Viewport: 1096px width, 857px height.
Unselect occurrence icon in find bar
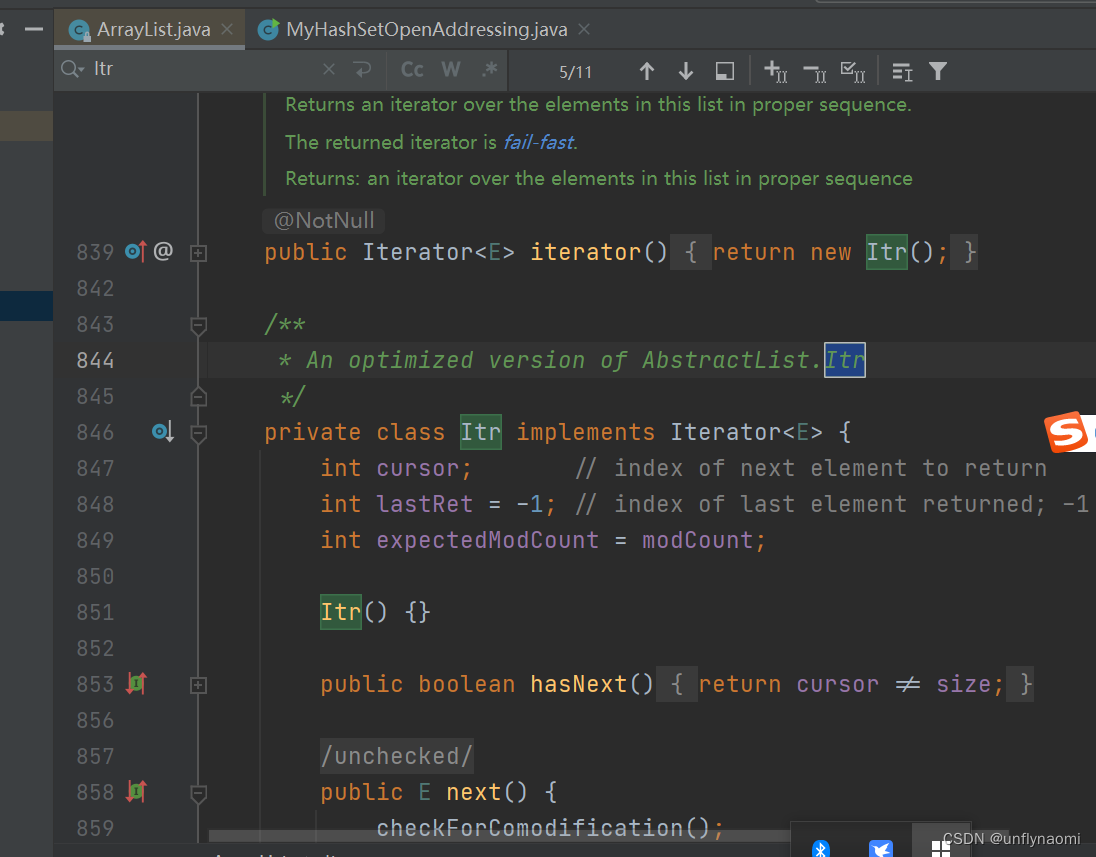[x=814, y=71]
